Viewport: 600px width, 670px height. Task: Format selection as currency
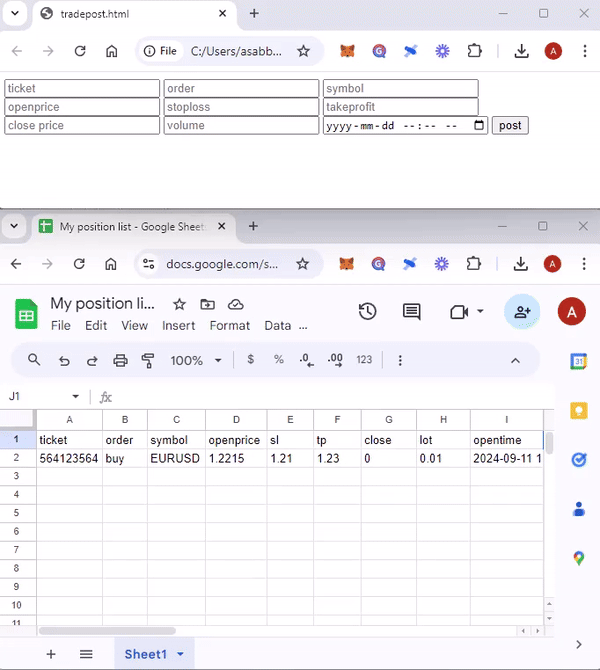pos(251,360)
